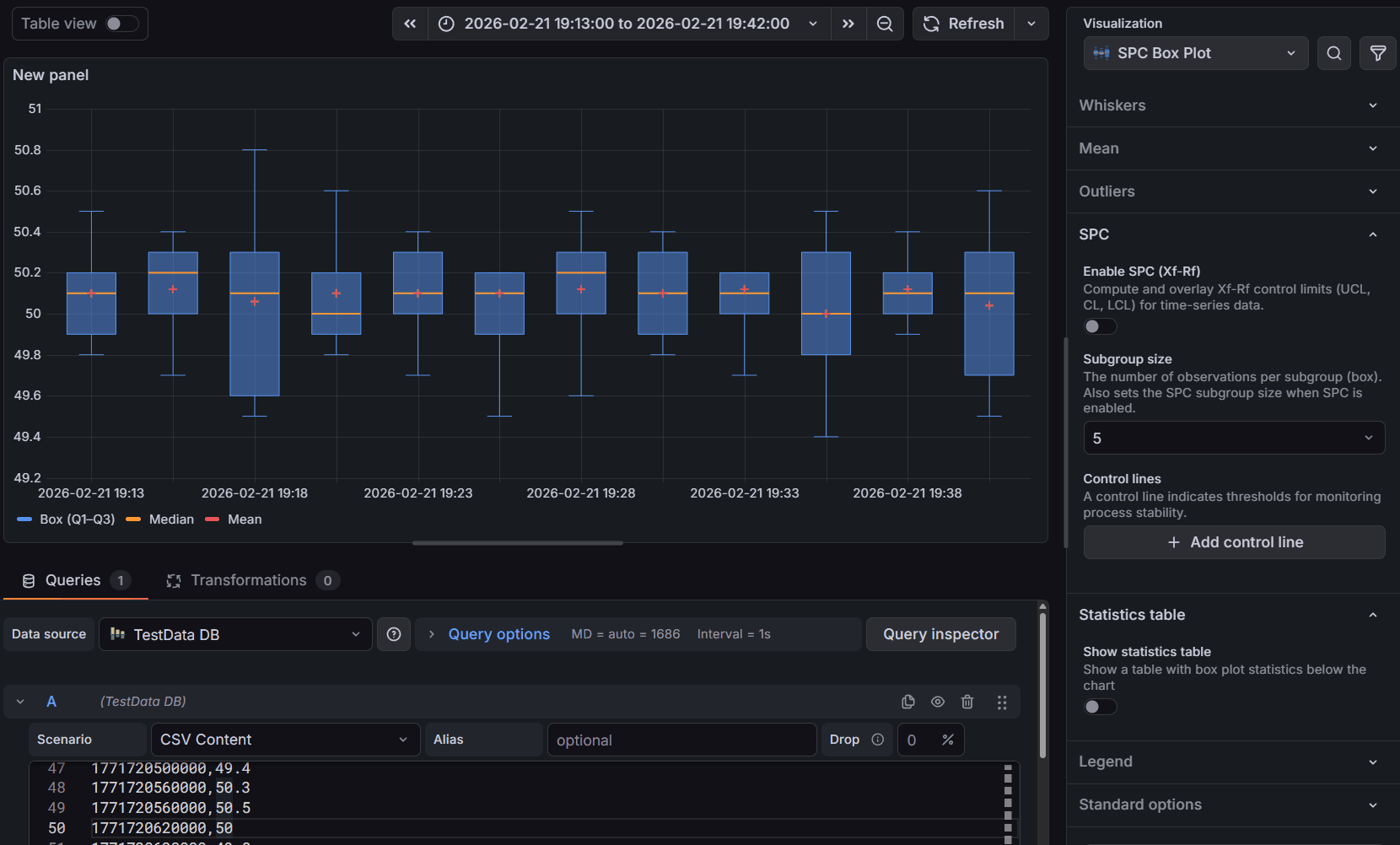Viewport: 1400px width, 845px height.
Task: Click the data source help icon
Action: (x=394, y=634)
